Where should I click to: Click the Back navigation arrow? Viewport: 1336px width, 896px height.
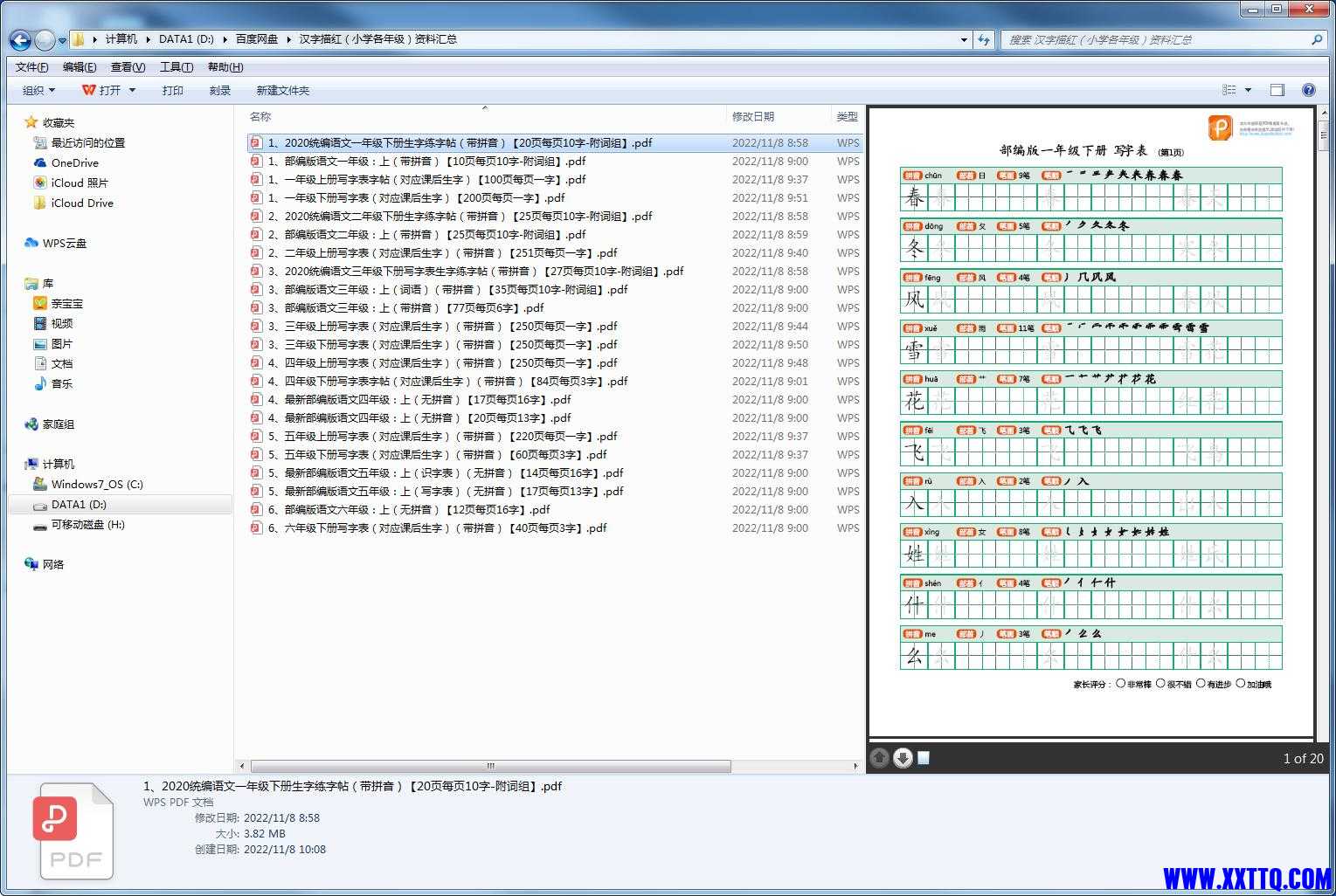(x=20, y=39)
